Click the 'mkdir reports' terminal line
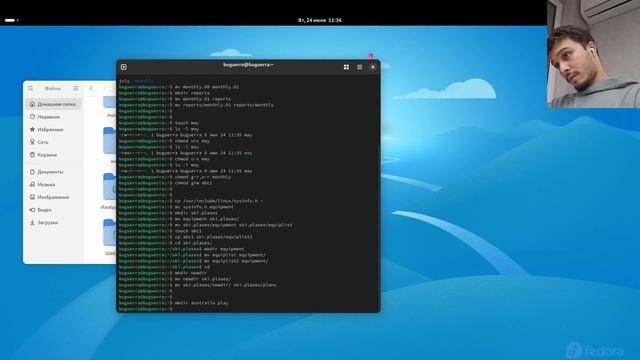 tap(164, 93)
